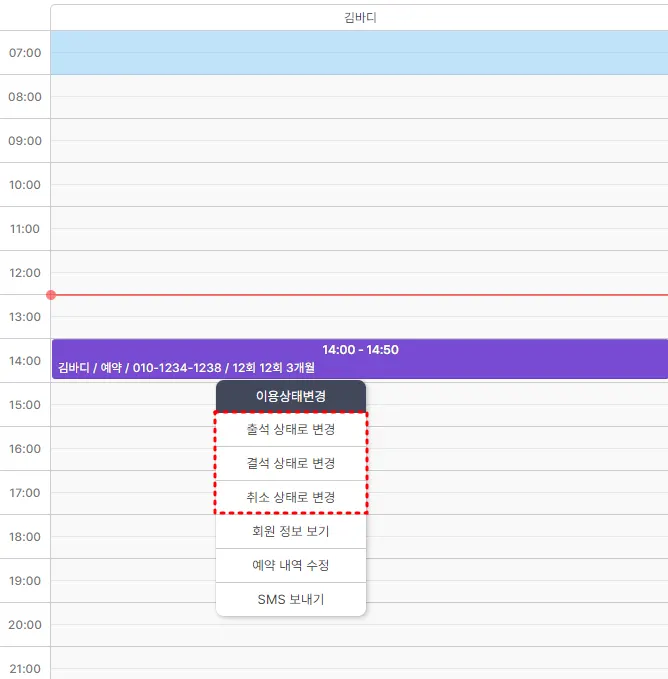Select the light blue 07:00 time slot
Viewport: 668px width, 679px height.
coord(359,53)
